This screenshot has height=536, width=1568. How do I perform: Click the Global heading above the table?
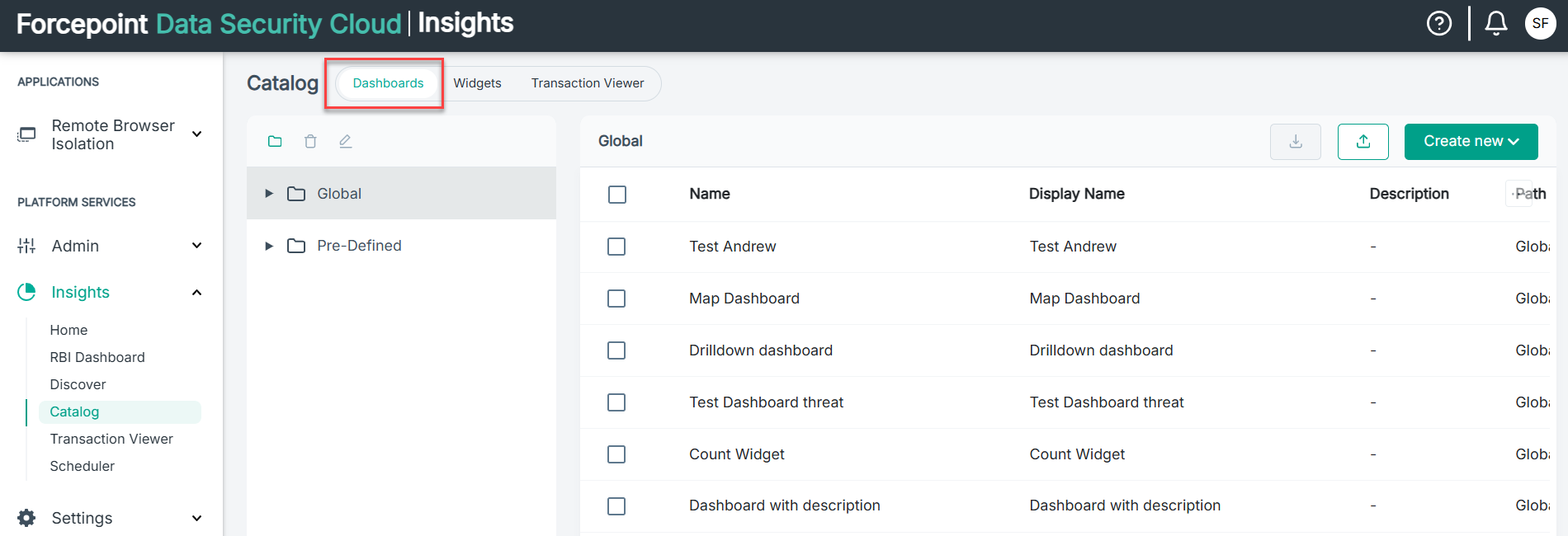(621, 141)
